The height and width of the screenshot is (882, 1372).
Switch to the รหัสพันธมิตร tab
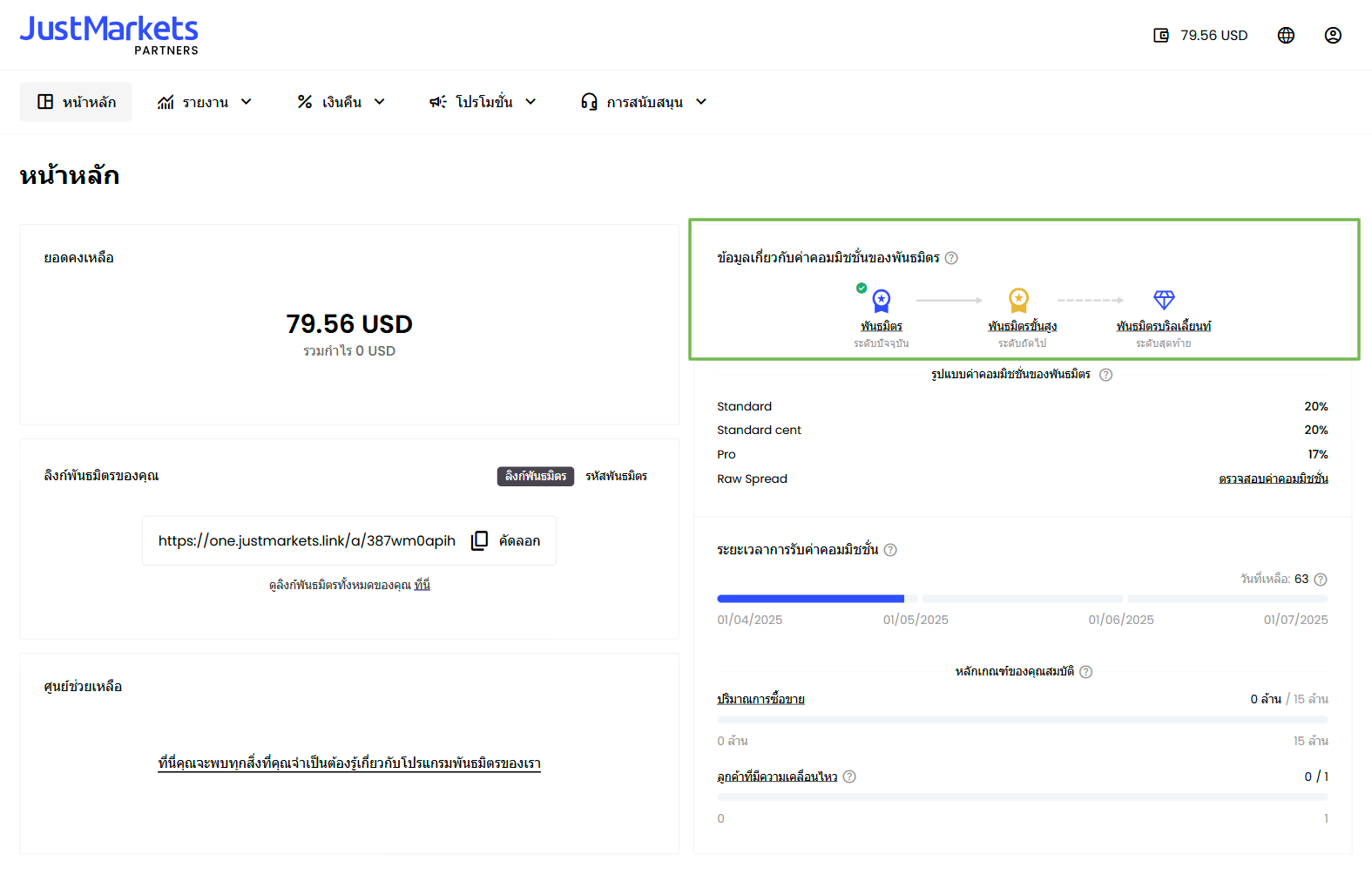616,476
